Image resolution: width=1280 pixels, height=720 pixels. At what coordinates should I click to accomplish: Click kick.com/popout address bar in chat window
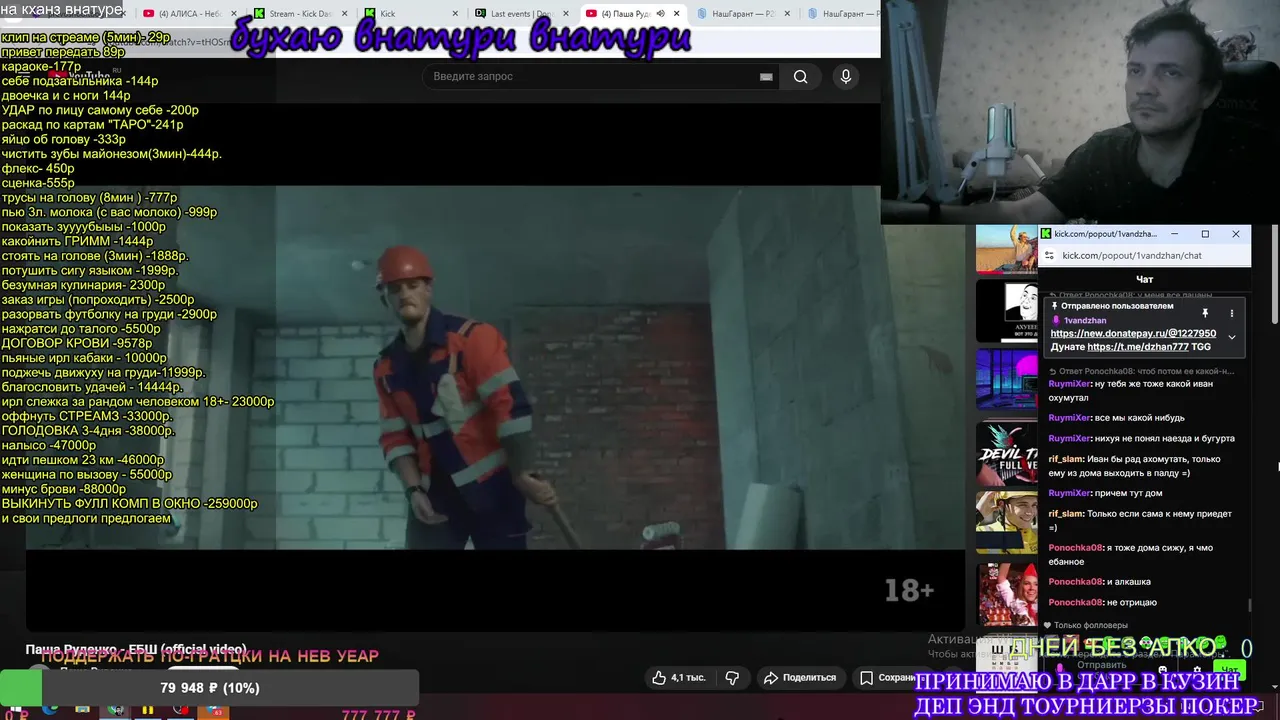[x=1132, y=255]
